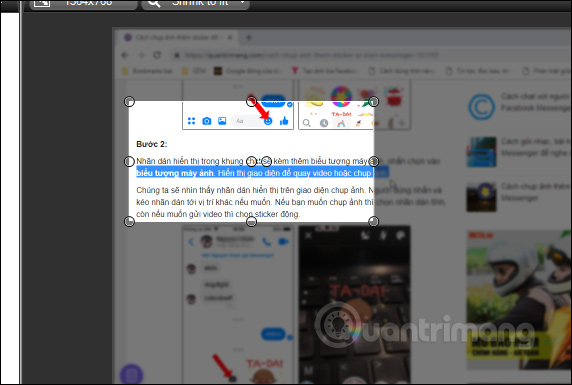This screenshot has width=572, height=385.
Task: Click the line ending sticker động
Action: [x=218, y=214]
